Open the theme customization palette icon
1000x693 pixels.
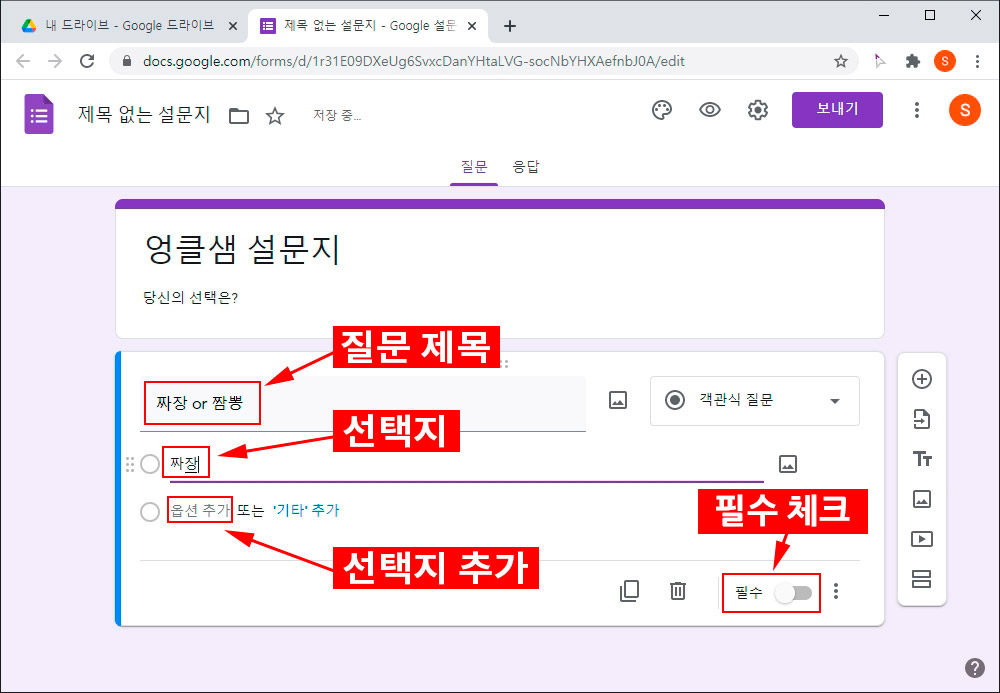pos(661,110)
